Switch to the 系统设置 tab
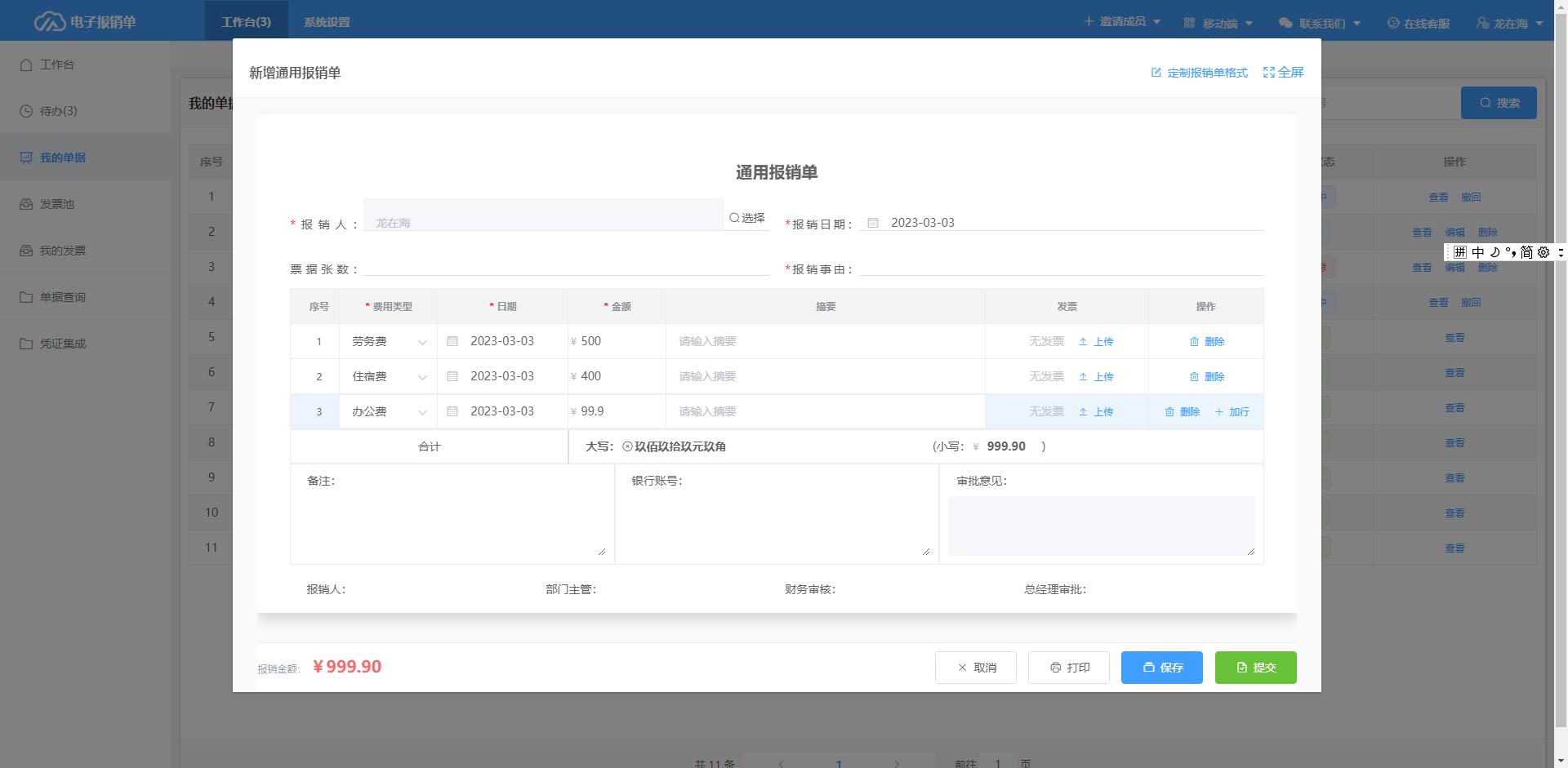 [x=327, y=21]
